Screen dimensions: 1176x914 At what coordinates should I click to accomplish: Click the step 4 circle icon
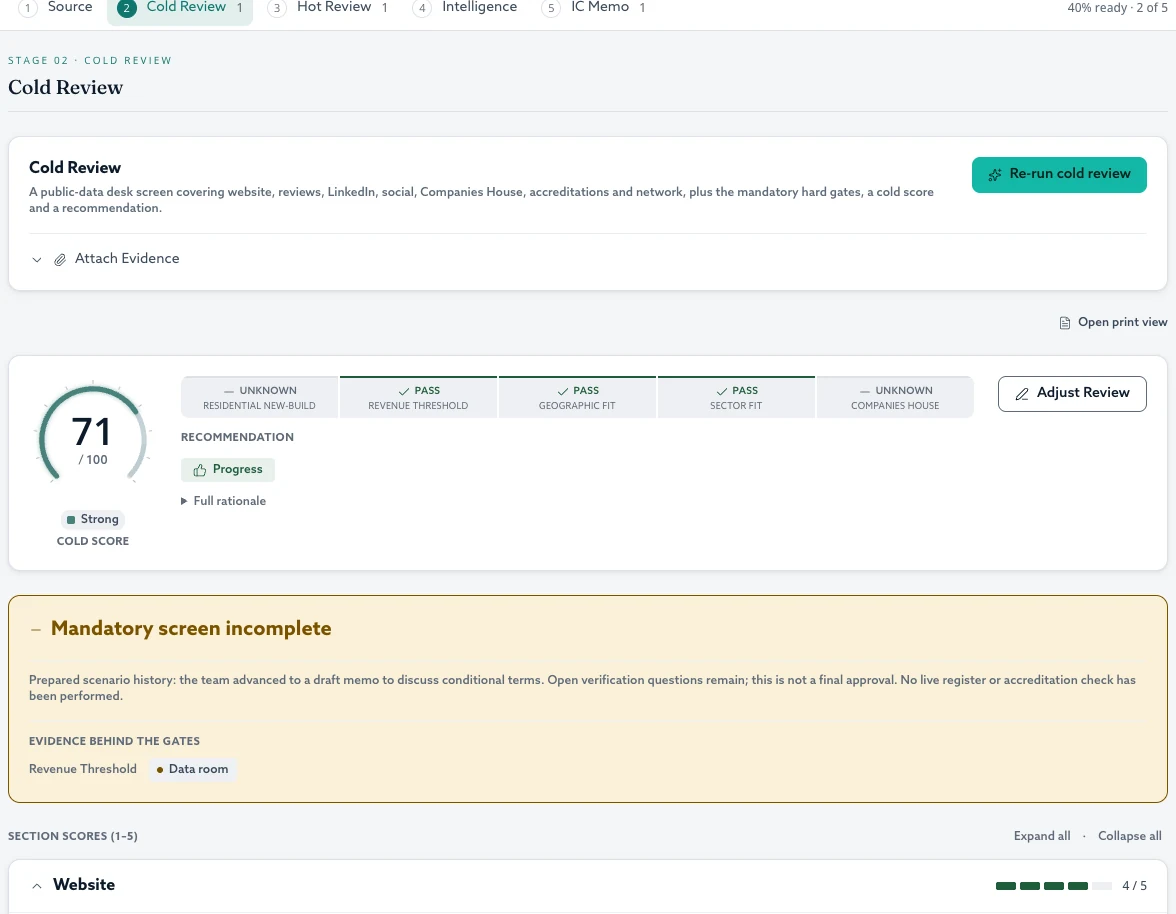(422, 8)
